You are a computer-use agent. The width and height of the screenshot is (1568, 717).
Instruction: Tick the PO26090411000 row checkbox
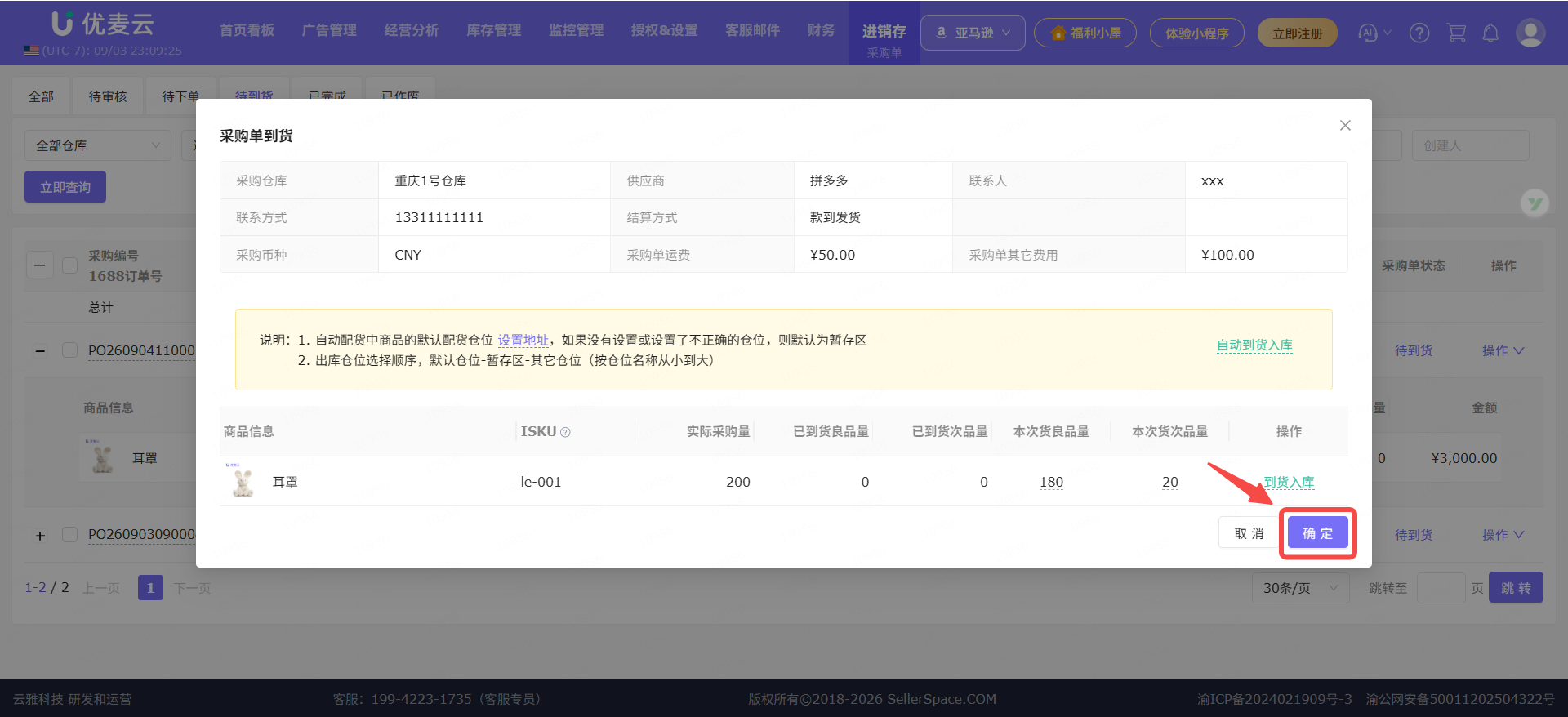click(x=70, y=350)
